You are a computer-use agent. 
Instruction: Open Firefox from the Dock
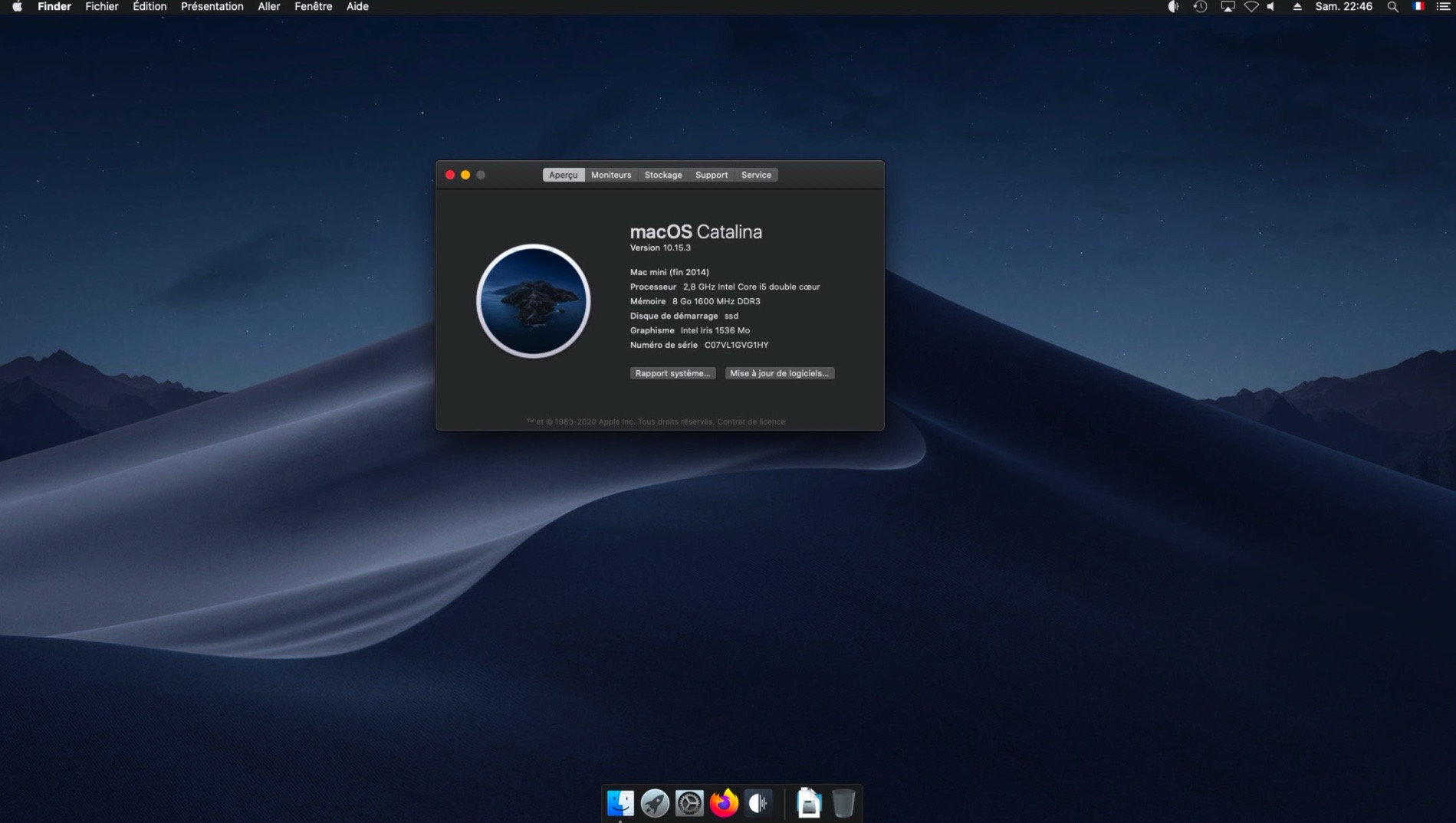point(723,803)
